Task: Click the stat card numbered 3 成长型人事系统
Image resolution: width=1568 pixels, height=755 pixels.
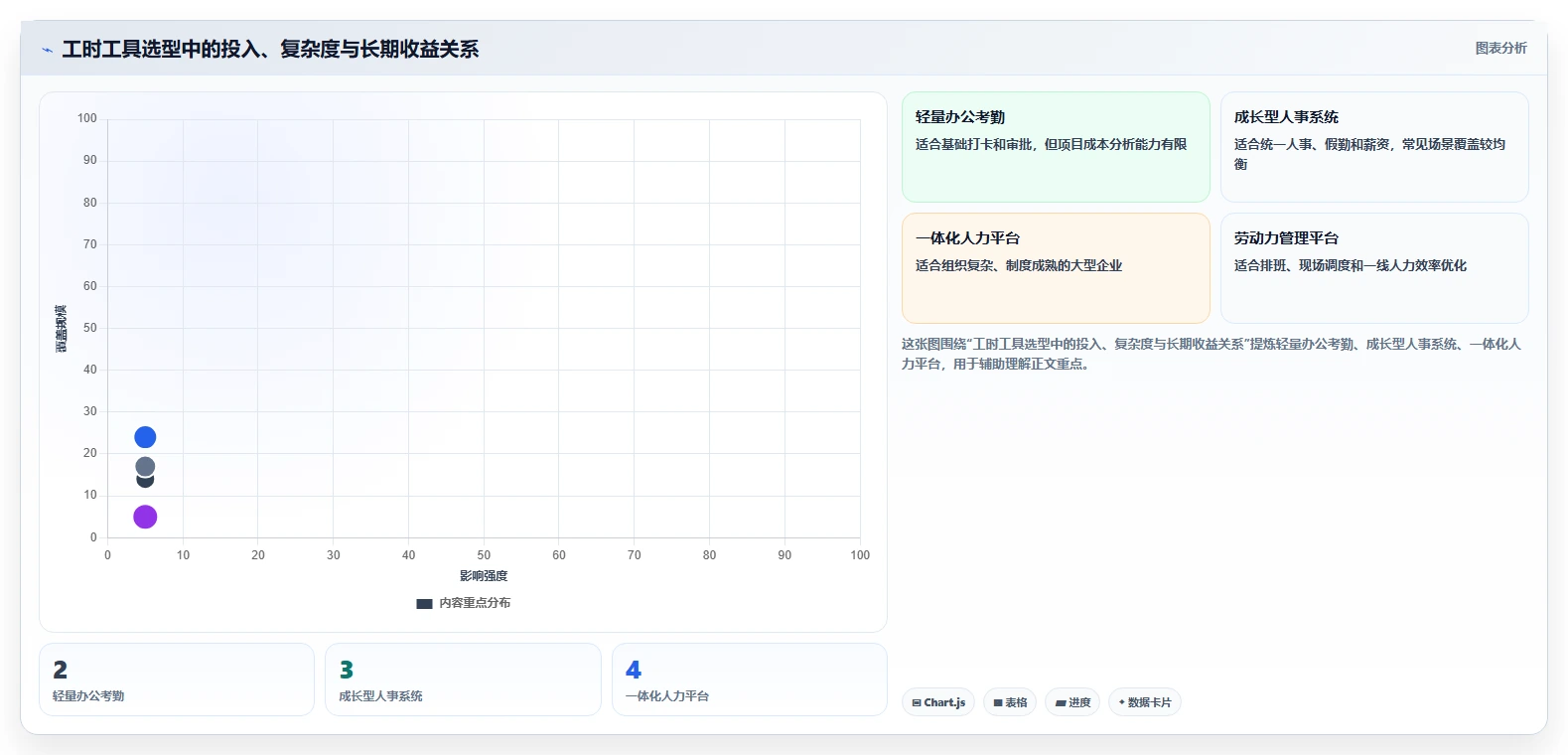Action: [x=463, y=679]
